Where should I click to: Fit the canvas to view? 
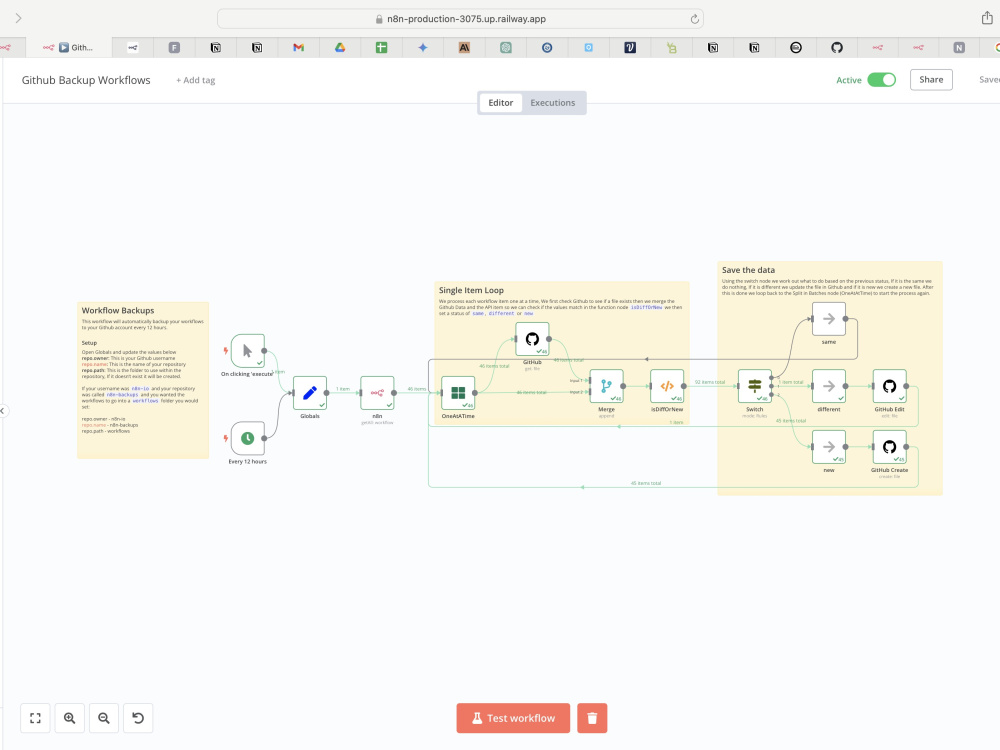[x=35, y=718]
